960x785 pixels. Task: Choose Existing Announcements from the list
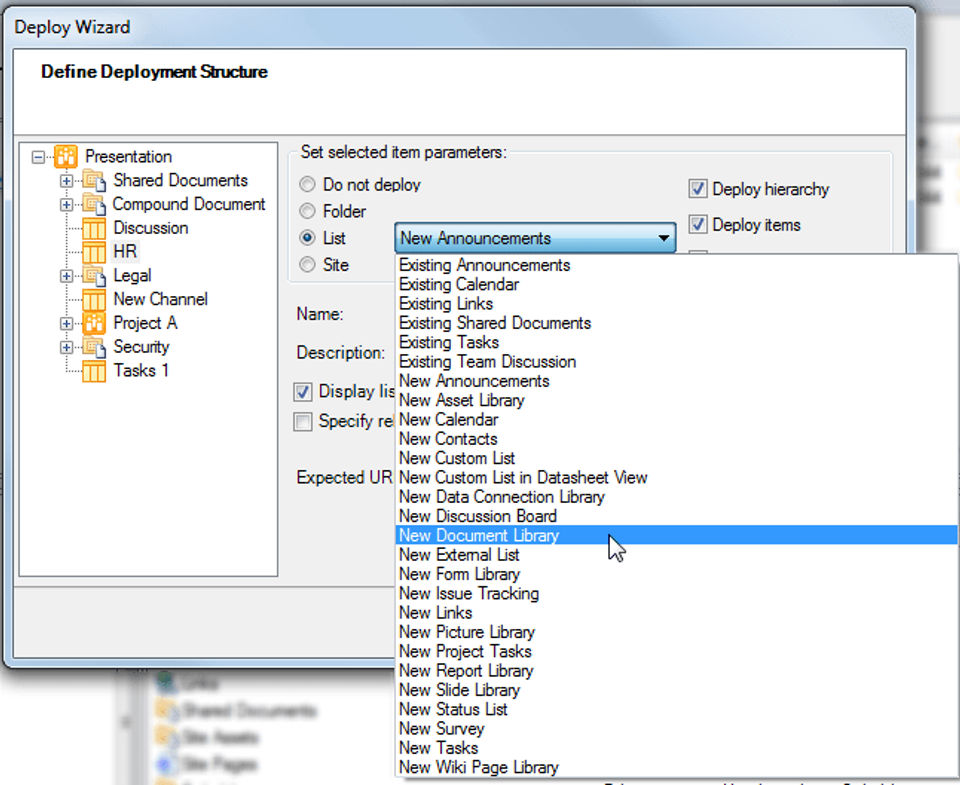(x=677, y=265)
